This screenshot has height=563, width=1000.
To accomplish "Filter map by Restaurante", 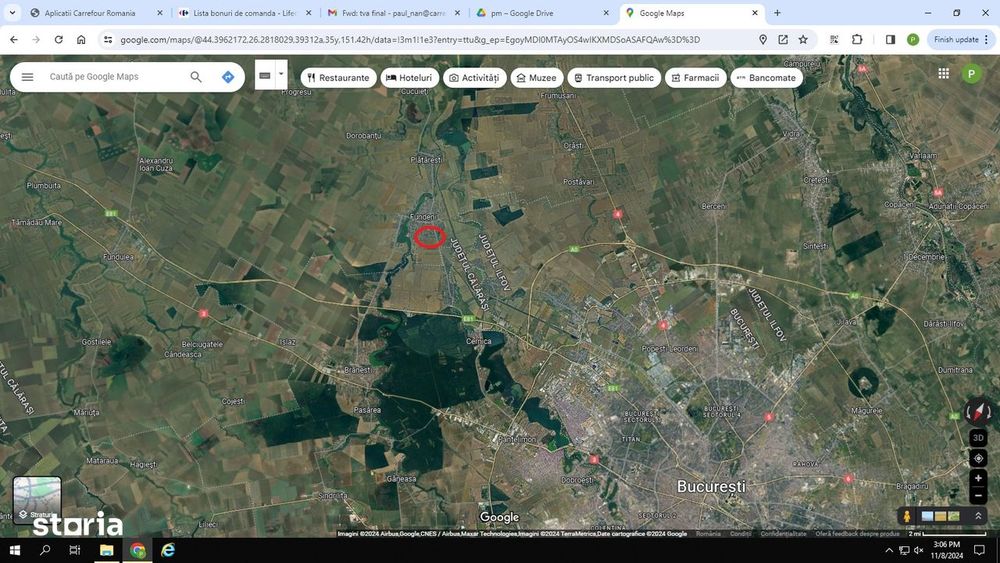I will 338,78.
